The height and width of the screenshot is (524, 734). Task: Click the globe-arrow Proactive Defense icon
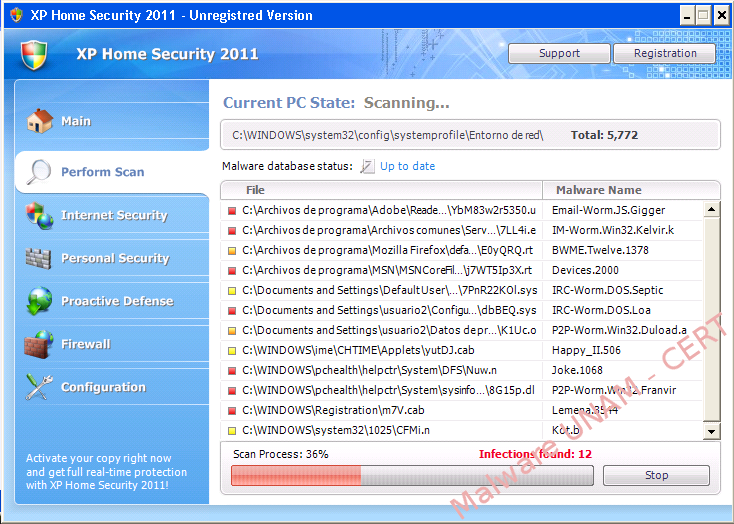tap(39, 301)
